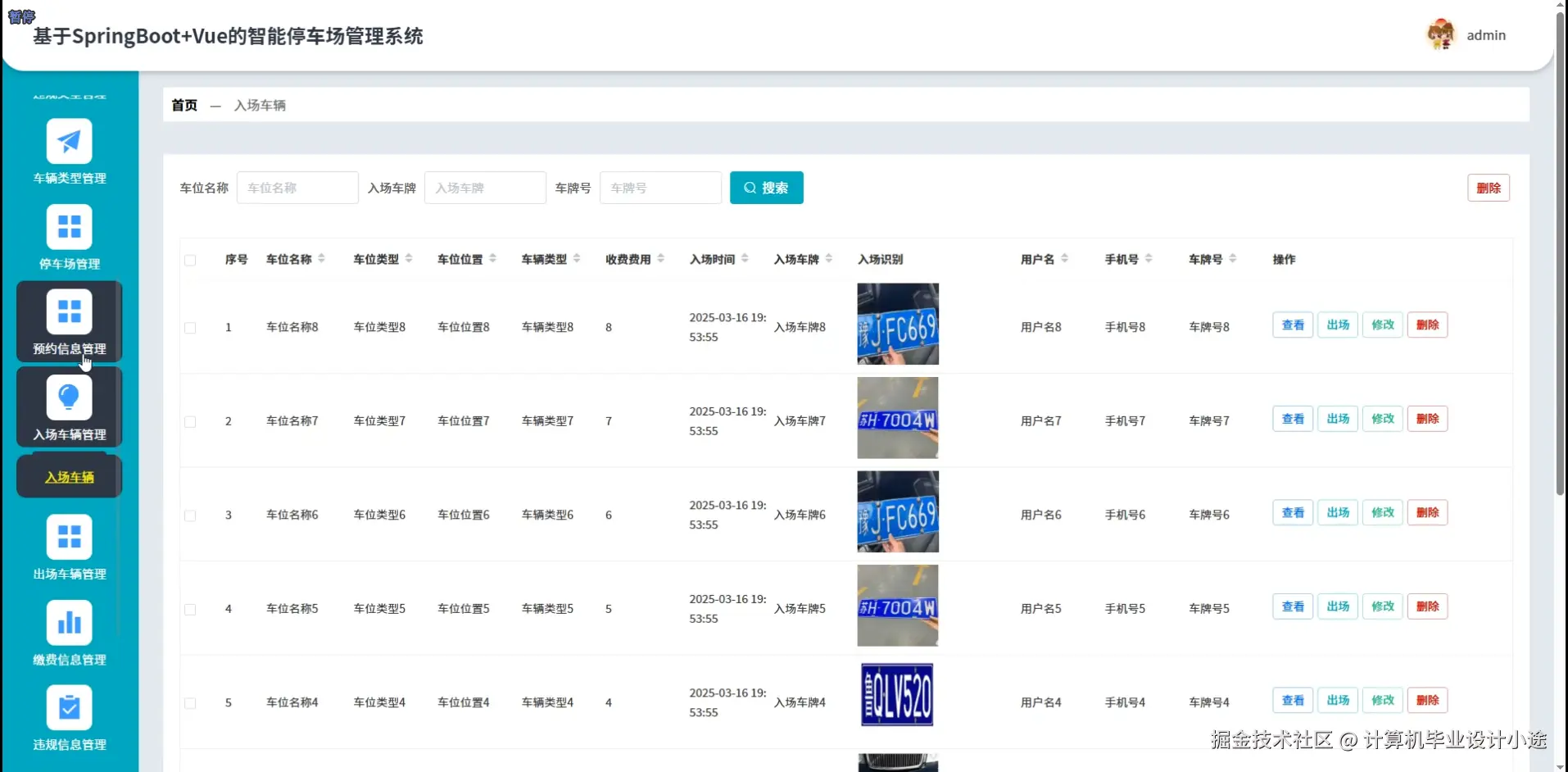The height and width of the screenshot is (772, 1568).
Task: Open 首页 from the breadcrumb
Action: (183, 105)
